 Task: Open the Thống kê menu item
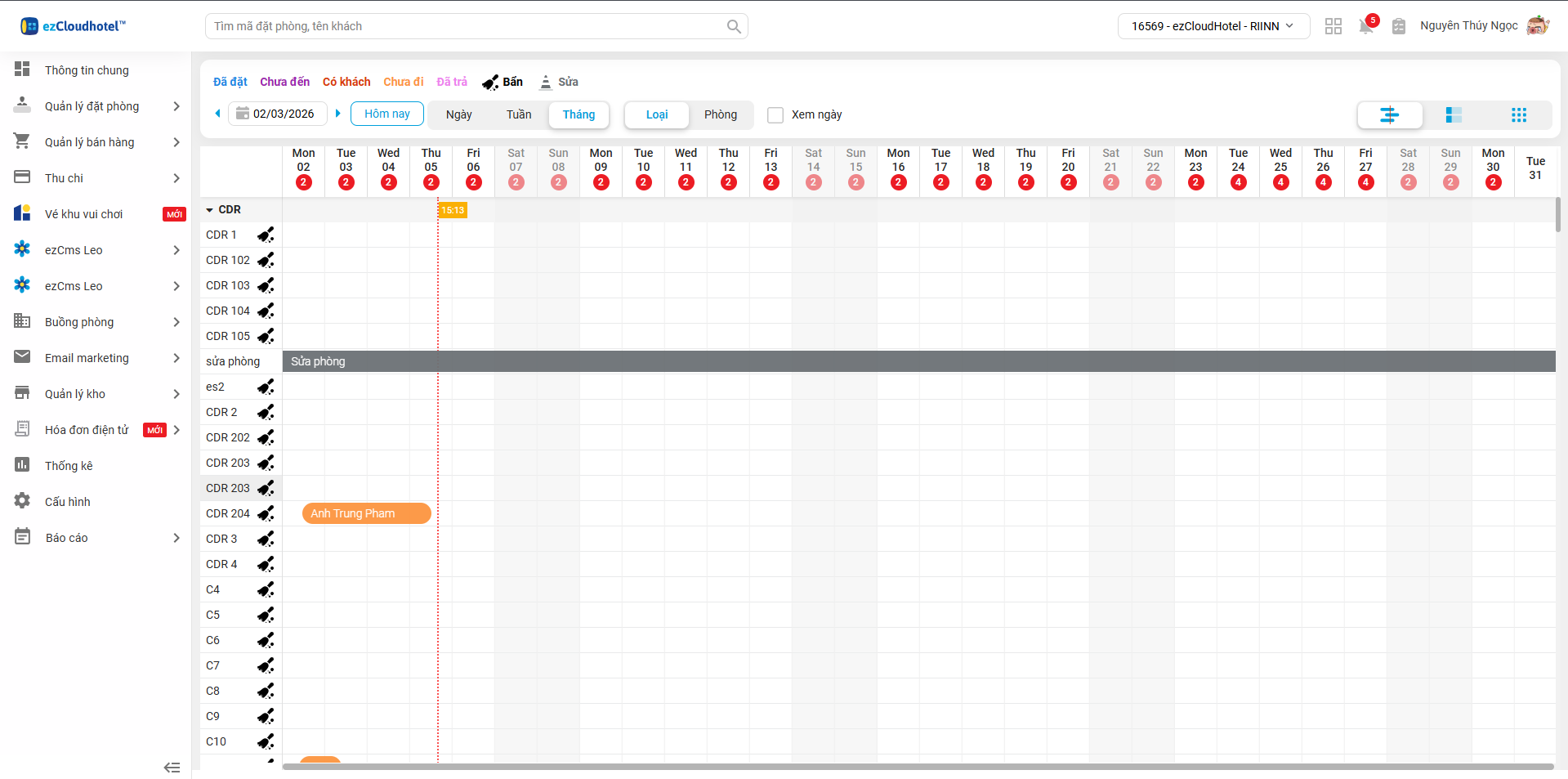(69, 466)
